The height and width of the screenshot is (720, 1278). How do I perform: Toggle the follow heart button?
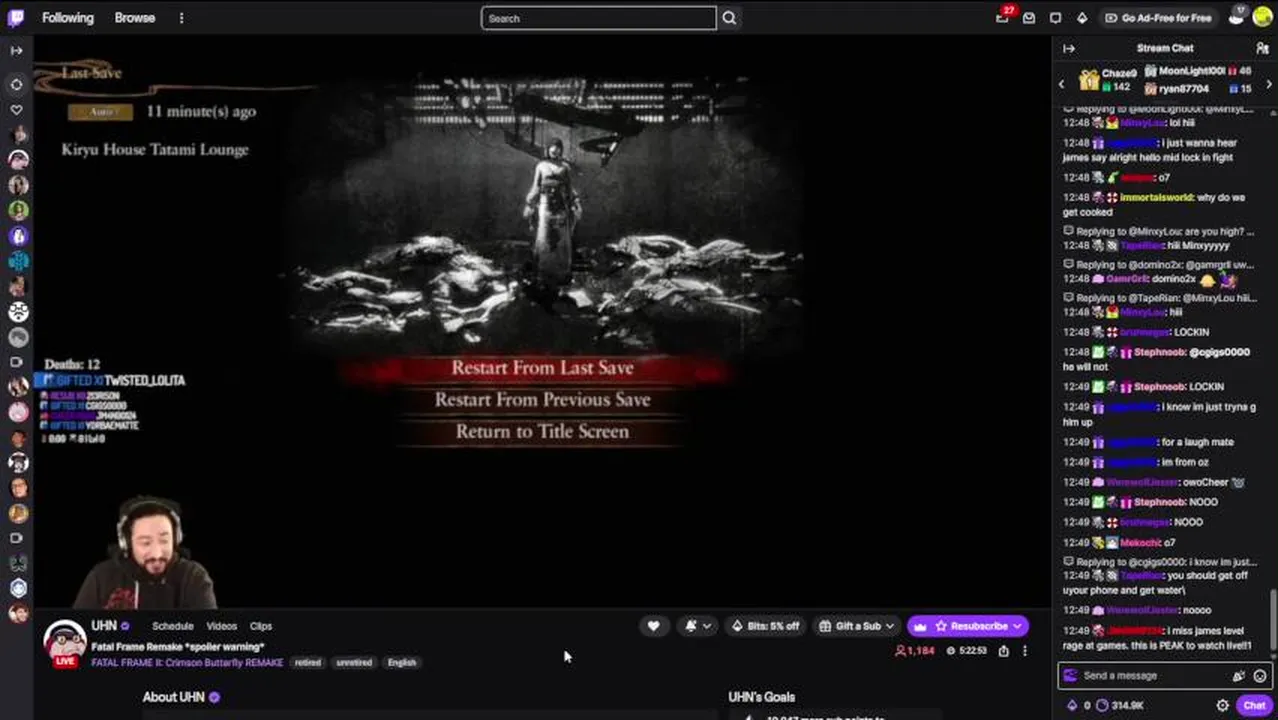click(x=653, y=626)
